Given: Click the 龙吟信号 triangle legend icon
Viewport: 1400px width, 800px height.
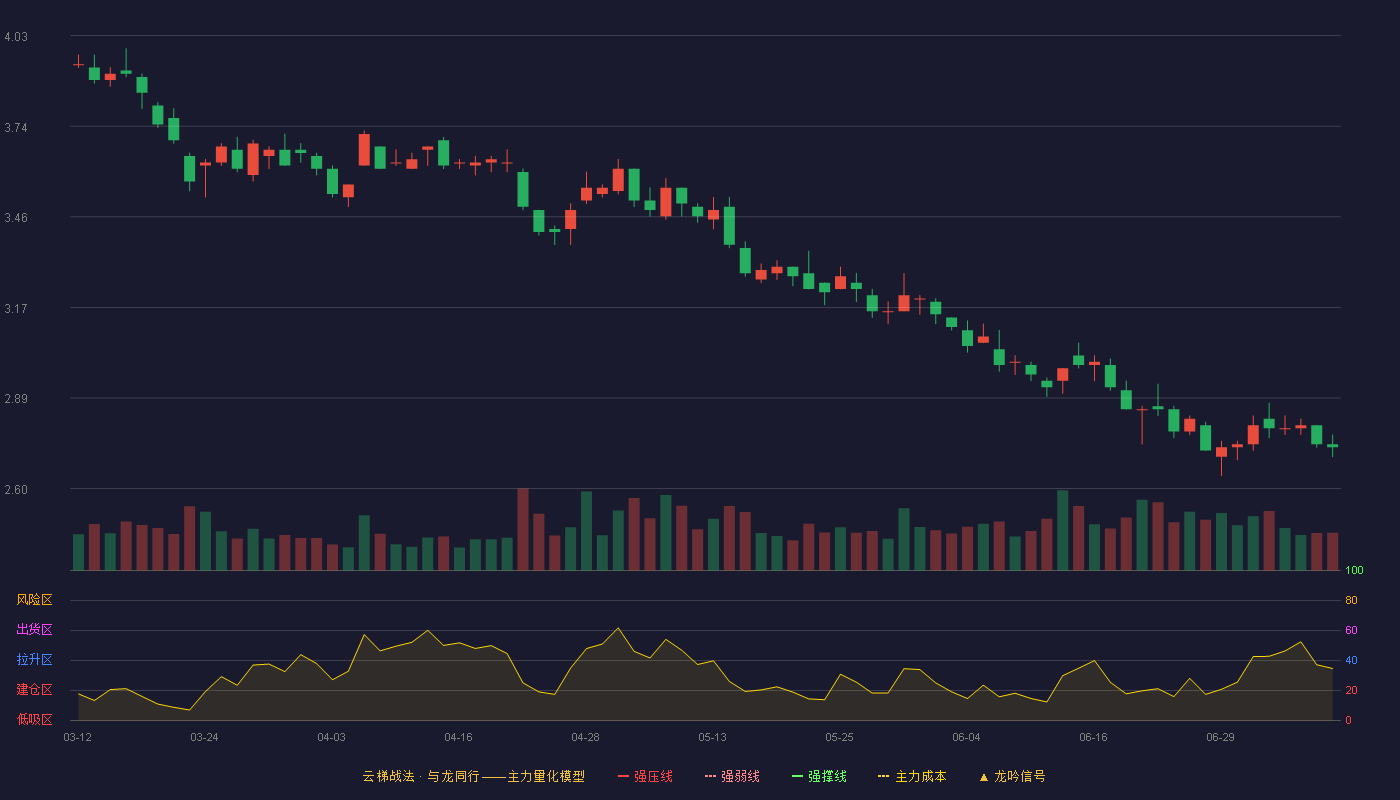Looking at the screenshot, I should (x=984, y=777).
